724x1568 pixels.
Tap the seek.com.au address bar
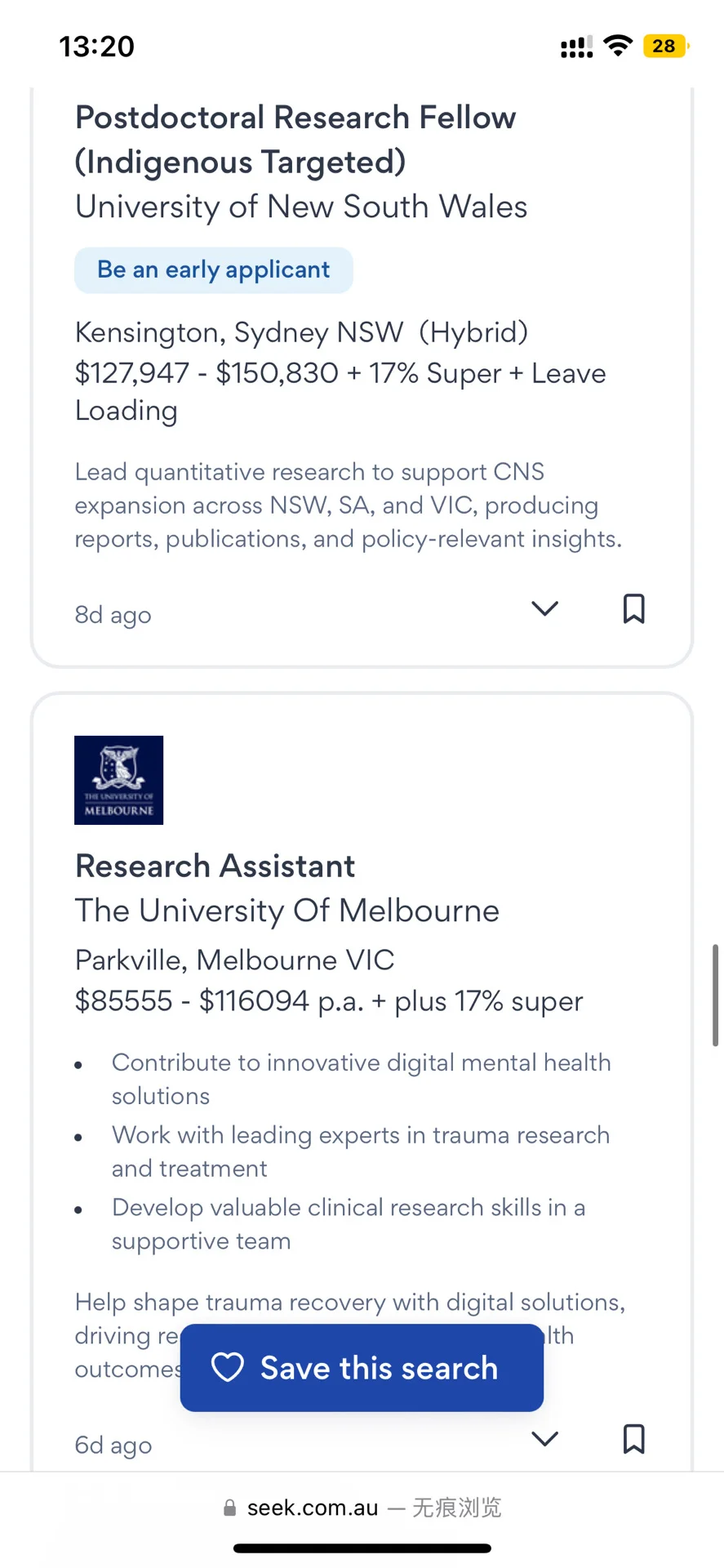(x=362, y=1508)
